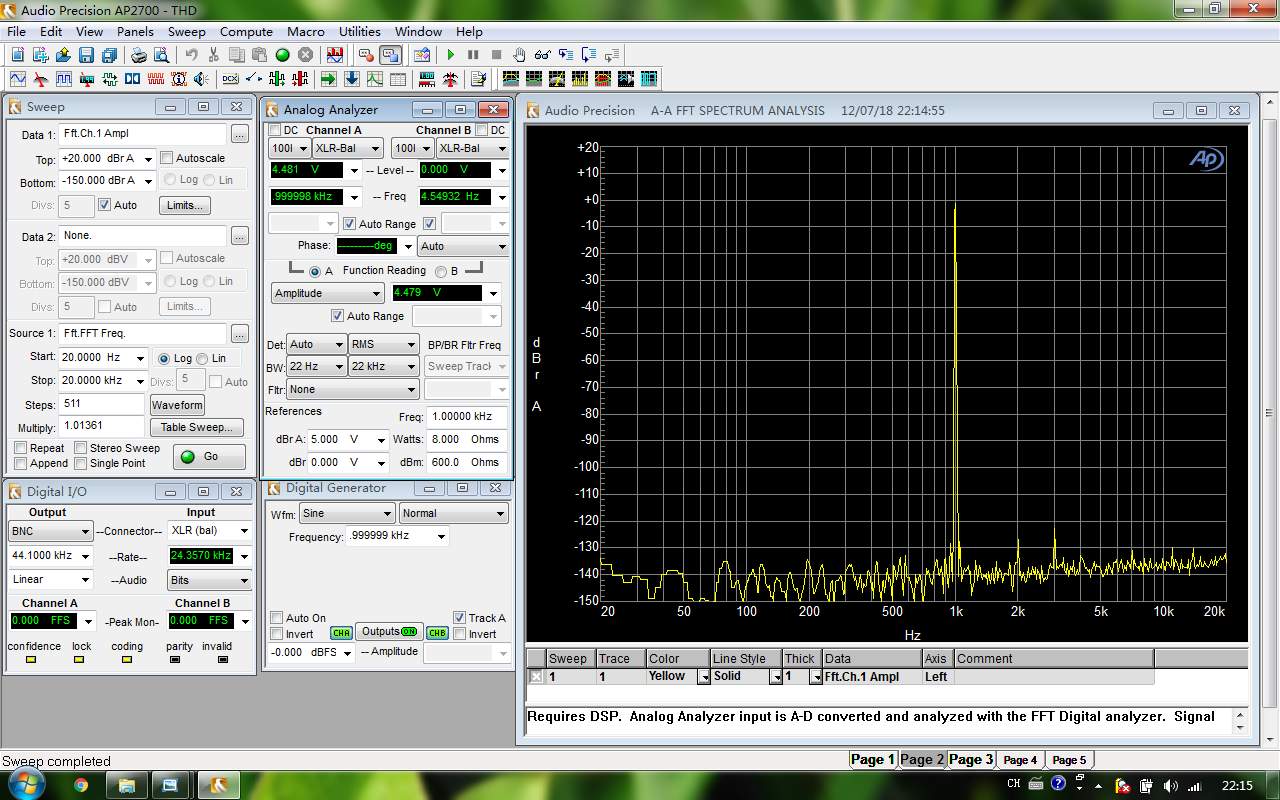Click the Waveform button
Screen dimensions: 1280x800
pos(177,405)
